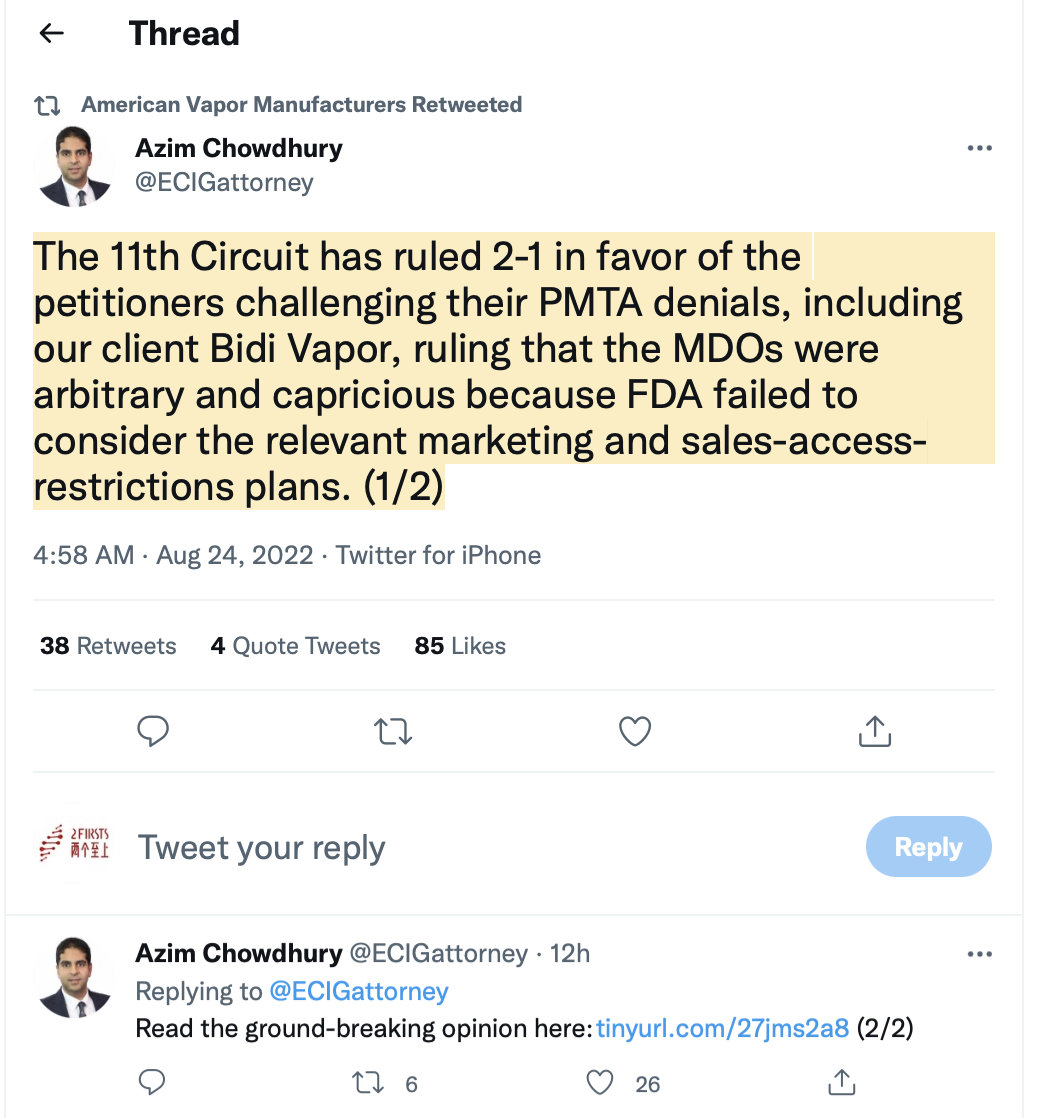Like the main tweet with heart icon
The width and height of the screenshot is (1058, 1118).
coord(635,732)
